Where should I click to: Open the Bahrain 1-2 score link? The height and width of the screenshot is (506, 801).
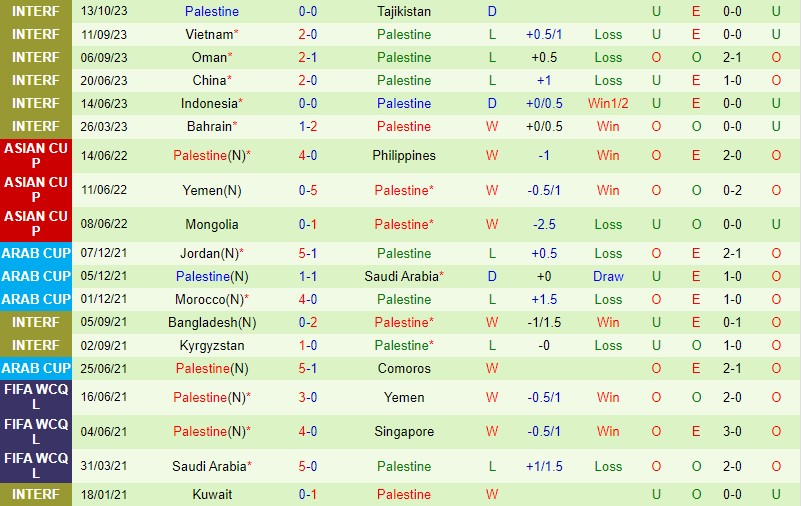click(x=308, y=126)
